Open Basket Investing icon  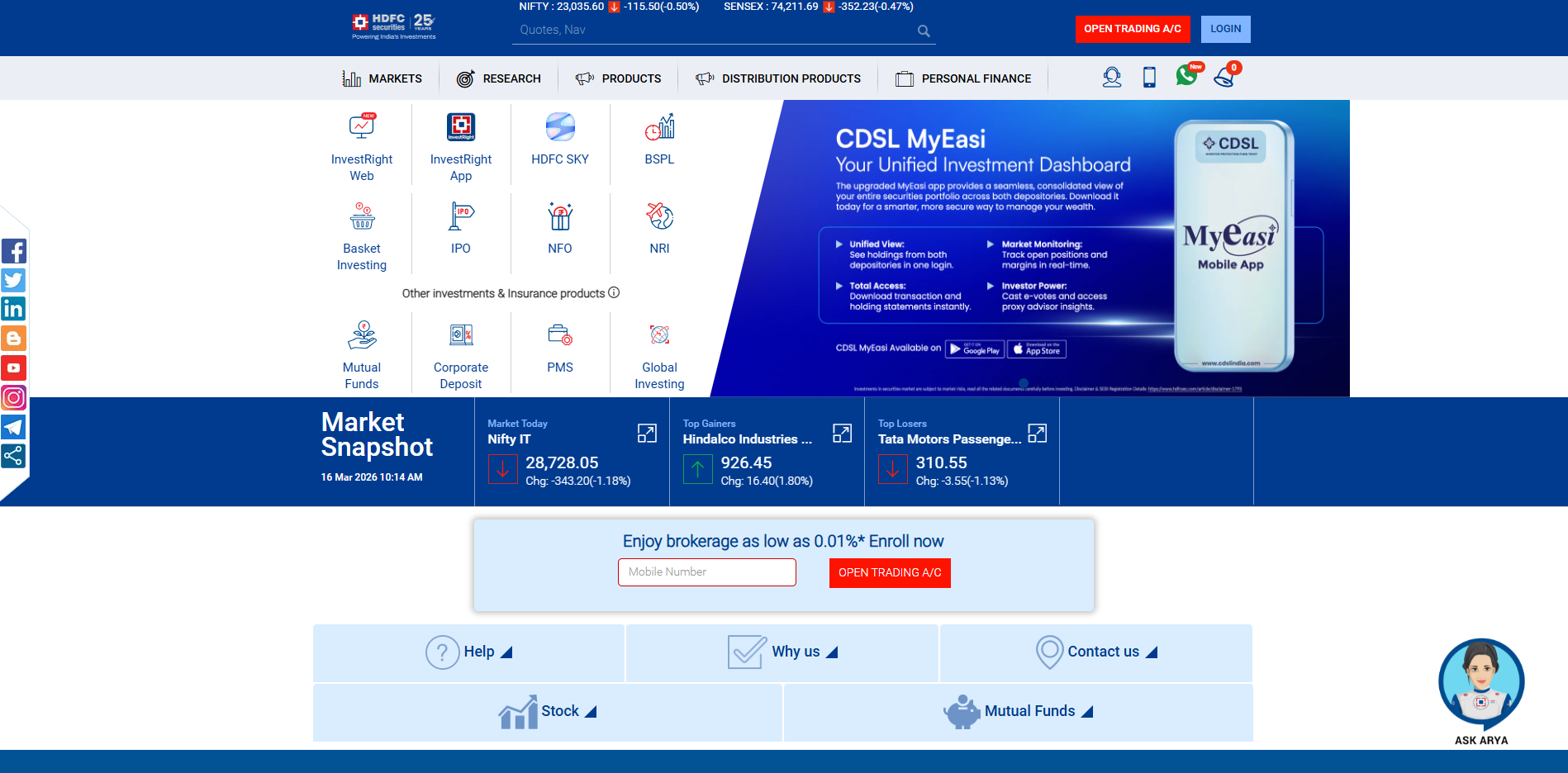[362, 216]
